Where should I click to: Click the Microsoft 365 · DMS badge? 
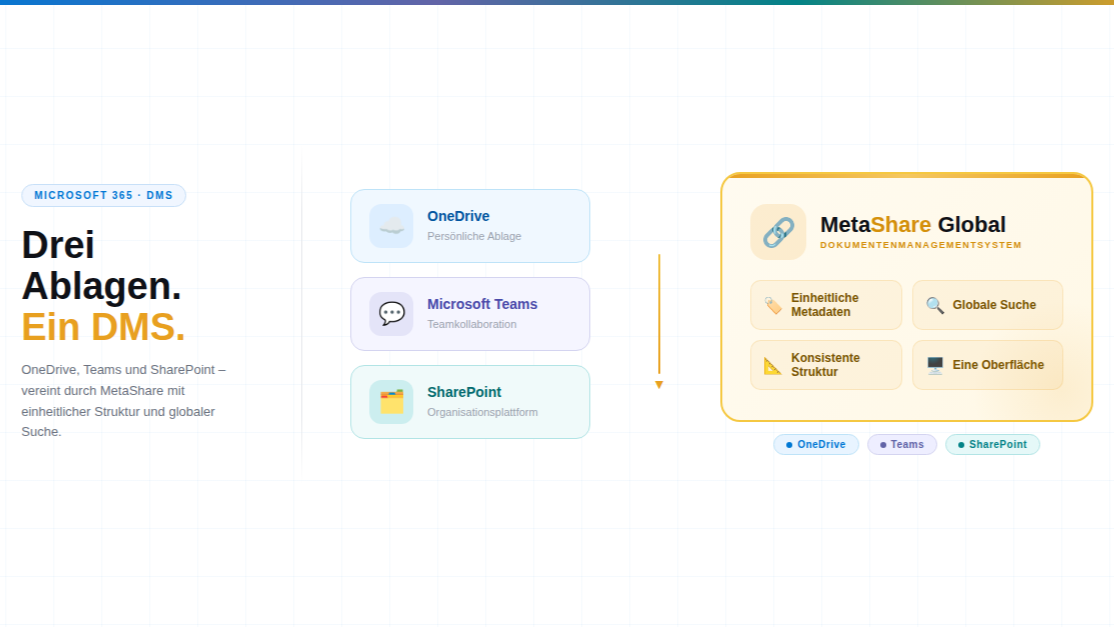pyautogui.click(x=104, y=196)
